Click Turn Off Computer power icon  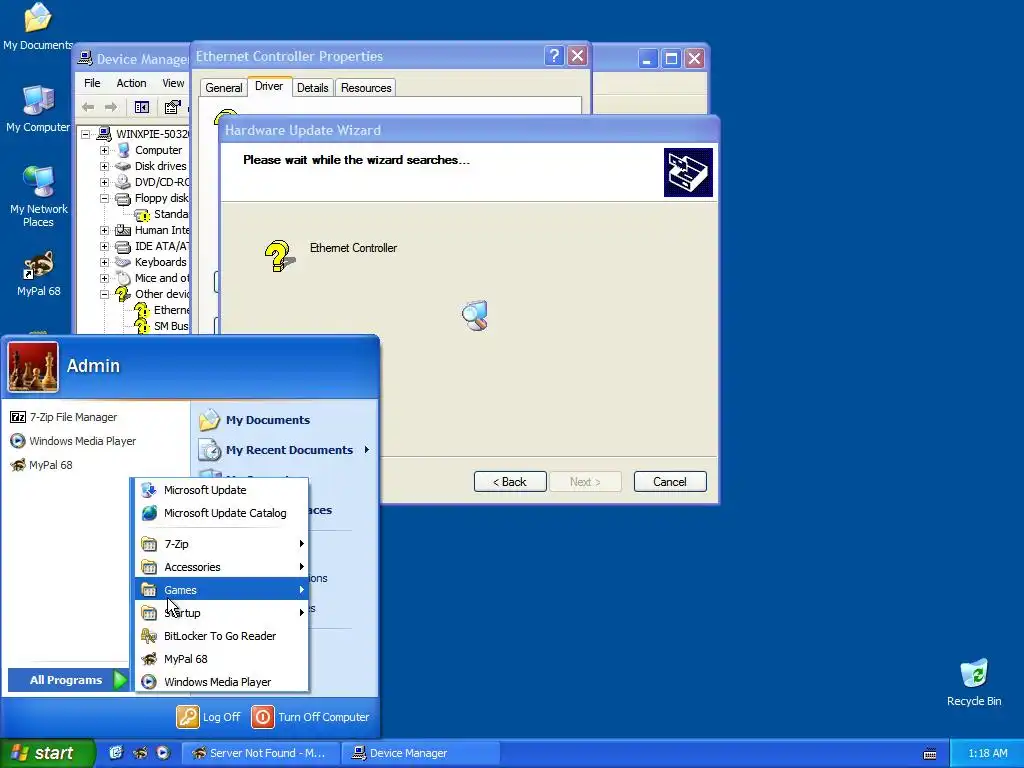[263, 716]
